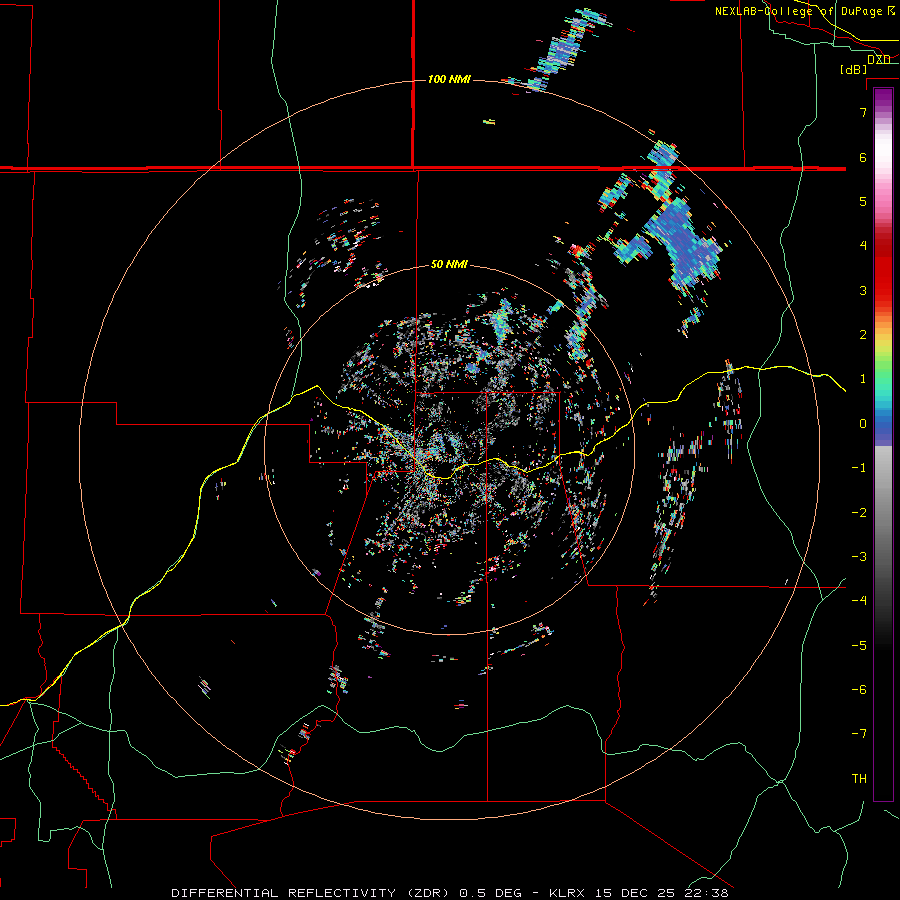Click the -7 scale label
Viewport: 900px width, 900px height.
tap(859, 734)
